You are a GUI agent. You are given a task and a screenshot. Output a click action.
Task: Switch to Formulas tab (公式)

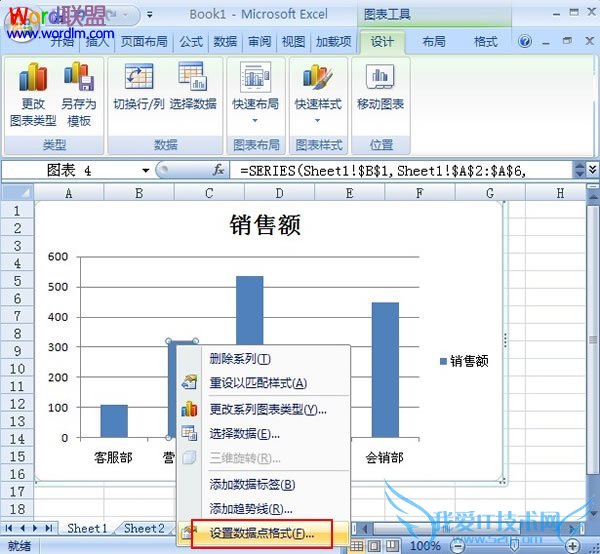191,41
